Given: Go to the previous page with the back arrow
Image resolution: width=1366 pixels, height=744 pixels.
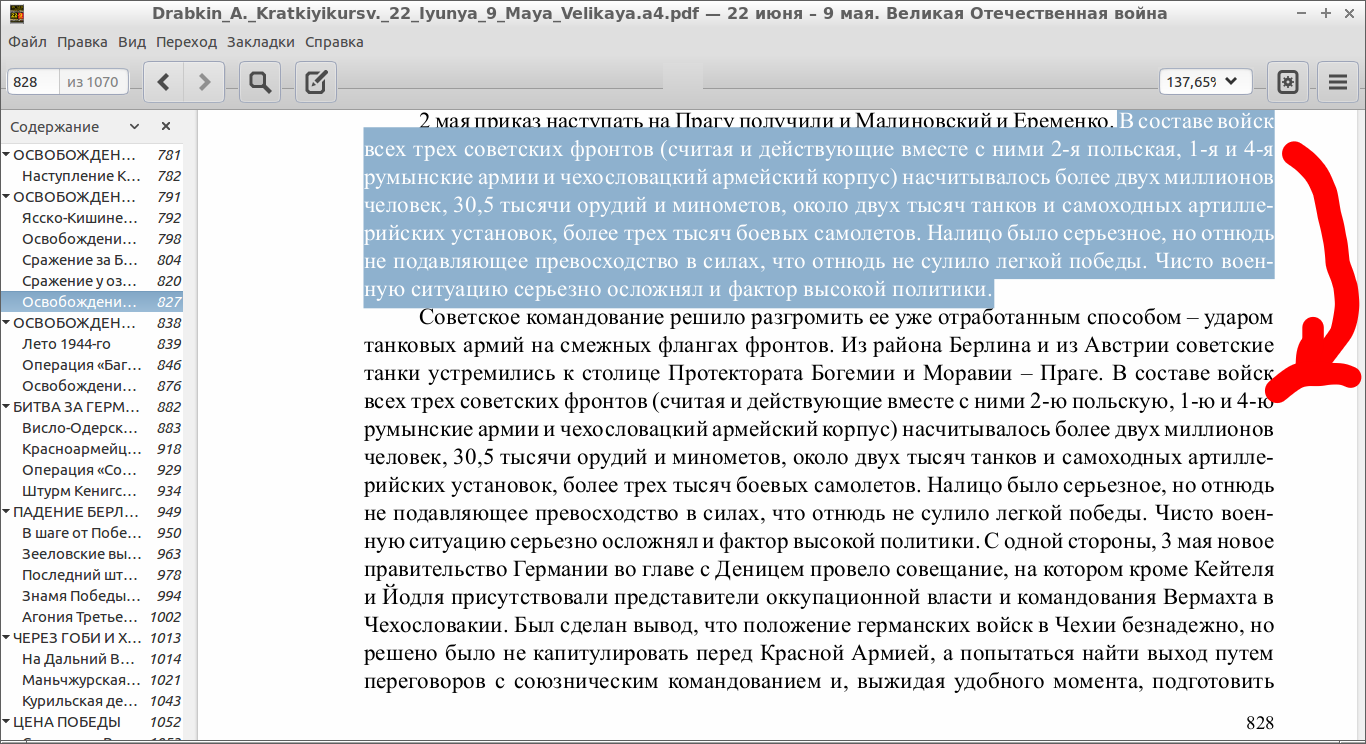Looking at the screenshot, I should tap(165, 82).
